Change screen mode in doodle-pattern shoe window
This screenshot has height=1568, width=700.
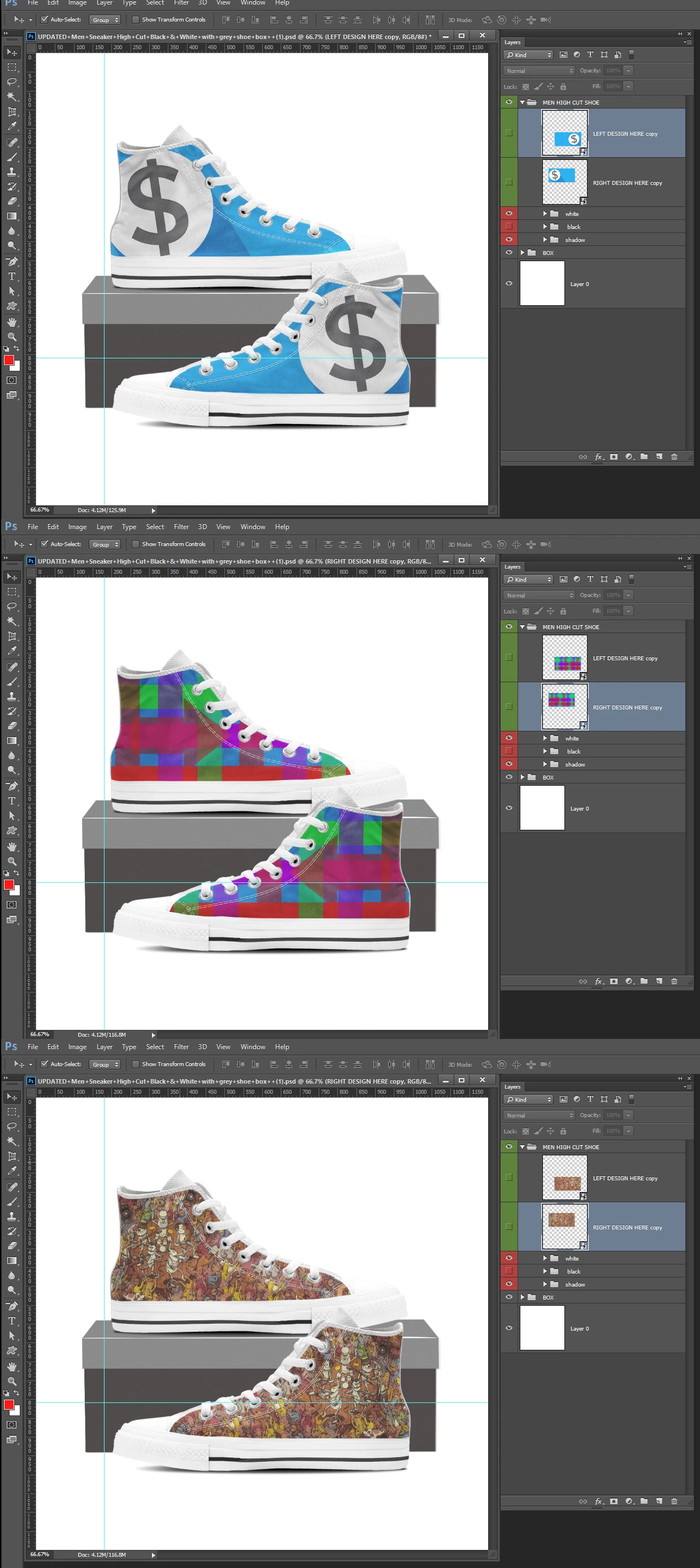[x=11, y=1440]
